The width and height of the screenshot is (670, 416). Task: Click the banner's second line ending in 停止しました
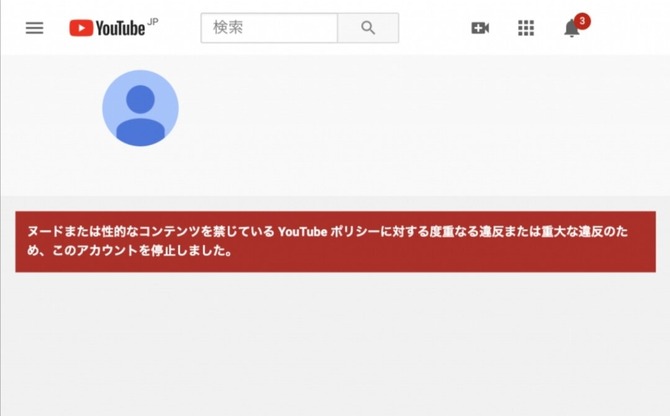tap(129, 250)
